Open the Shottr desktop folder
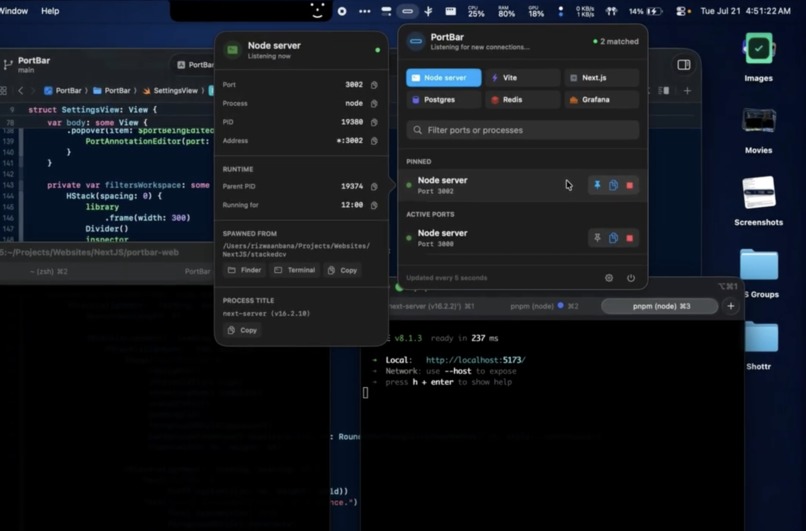The width and height of the screenshot is (806, 531). pos(759,345)
